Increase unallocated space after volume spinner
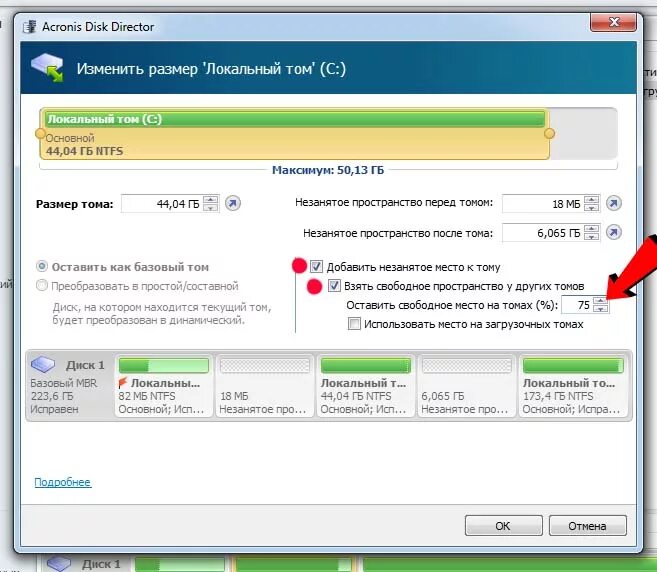This screenshot has width=657, height=572. pos(591,229)
